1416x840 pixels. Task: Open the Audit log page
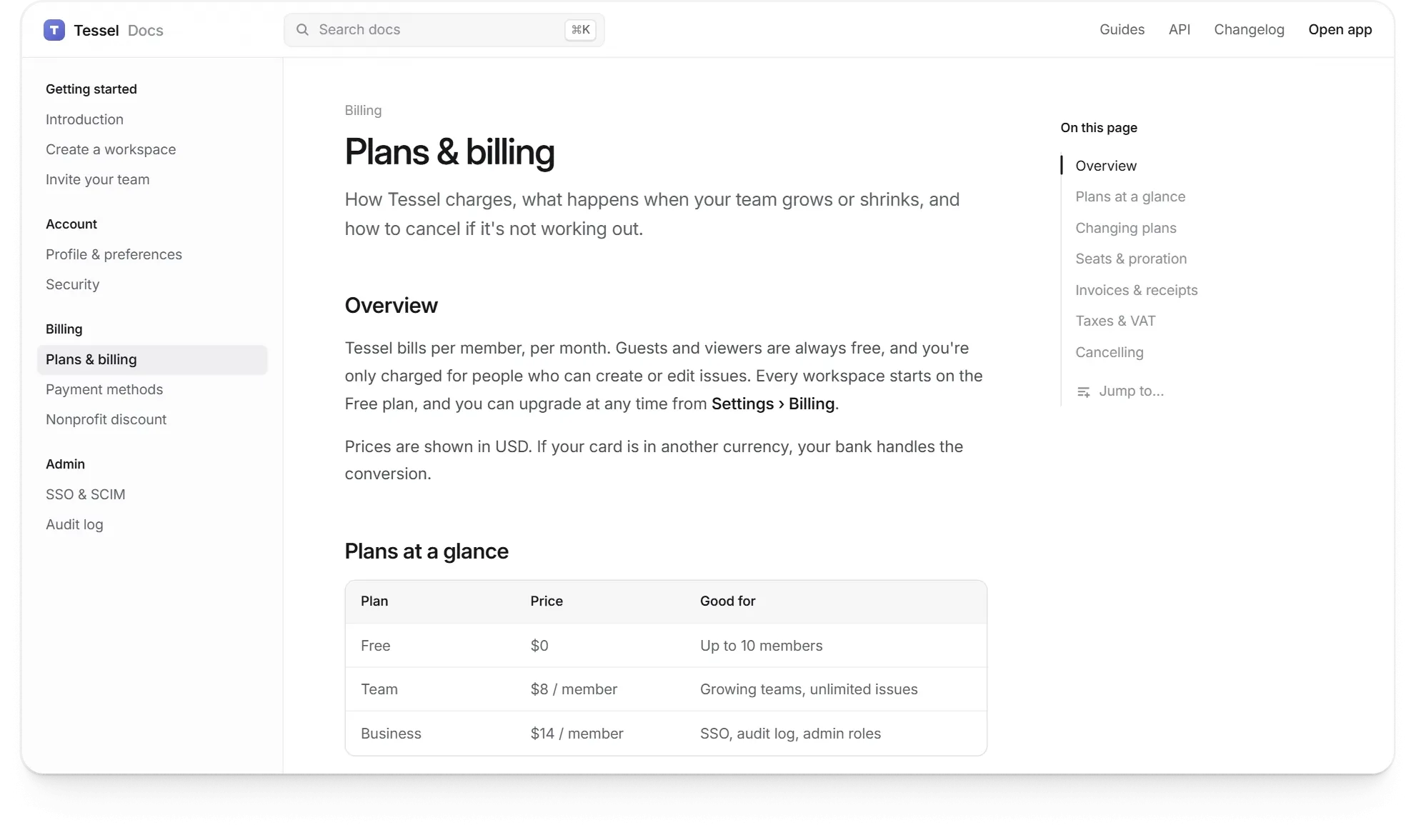coord(74,524)
